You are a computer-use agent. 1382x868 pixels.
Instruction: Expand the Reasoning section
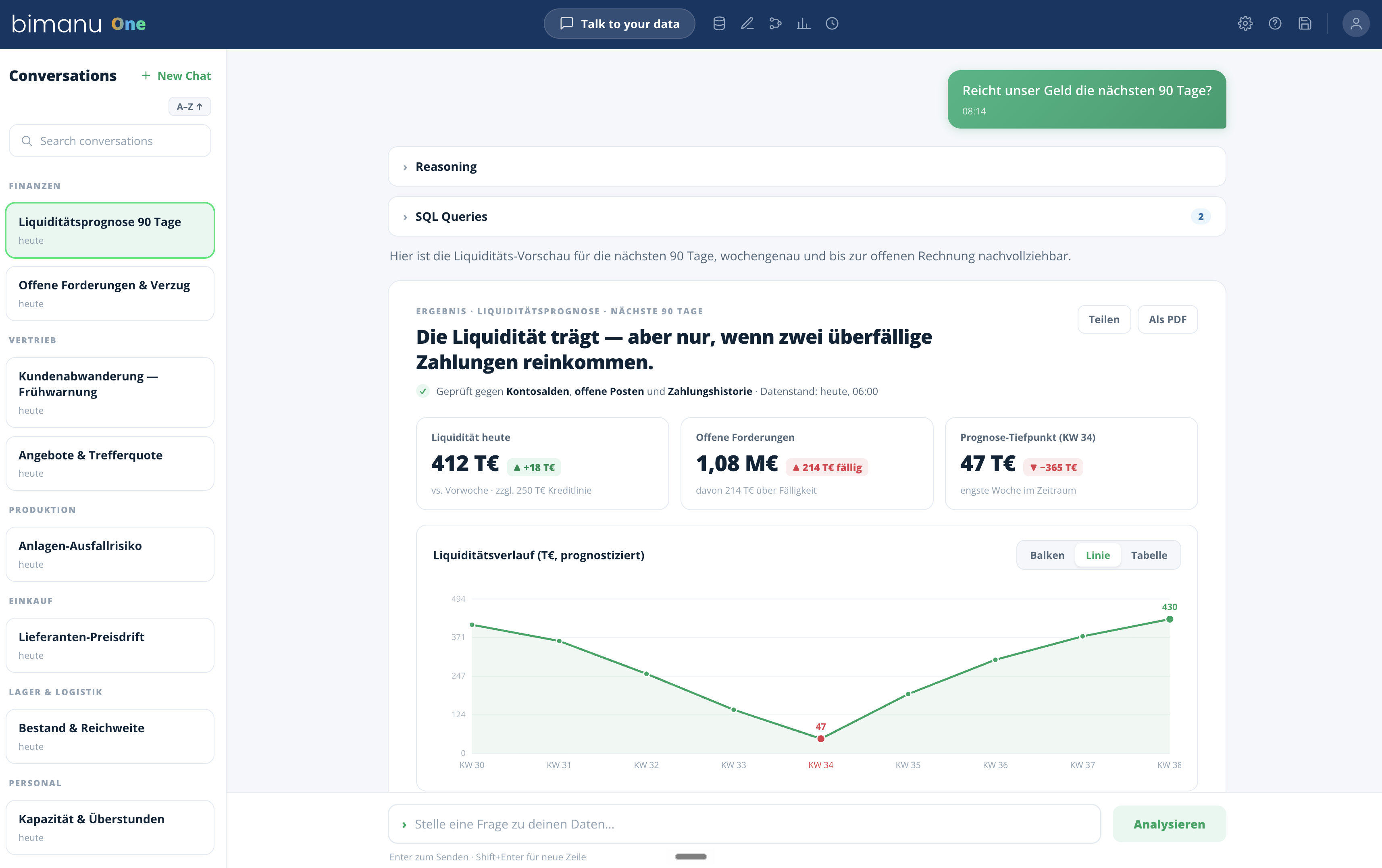tap(807, 167)
